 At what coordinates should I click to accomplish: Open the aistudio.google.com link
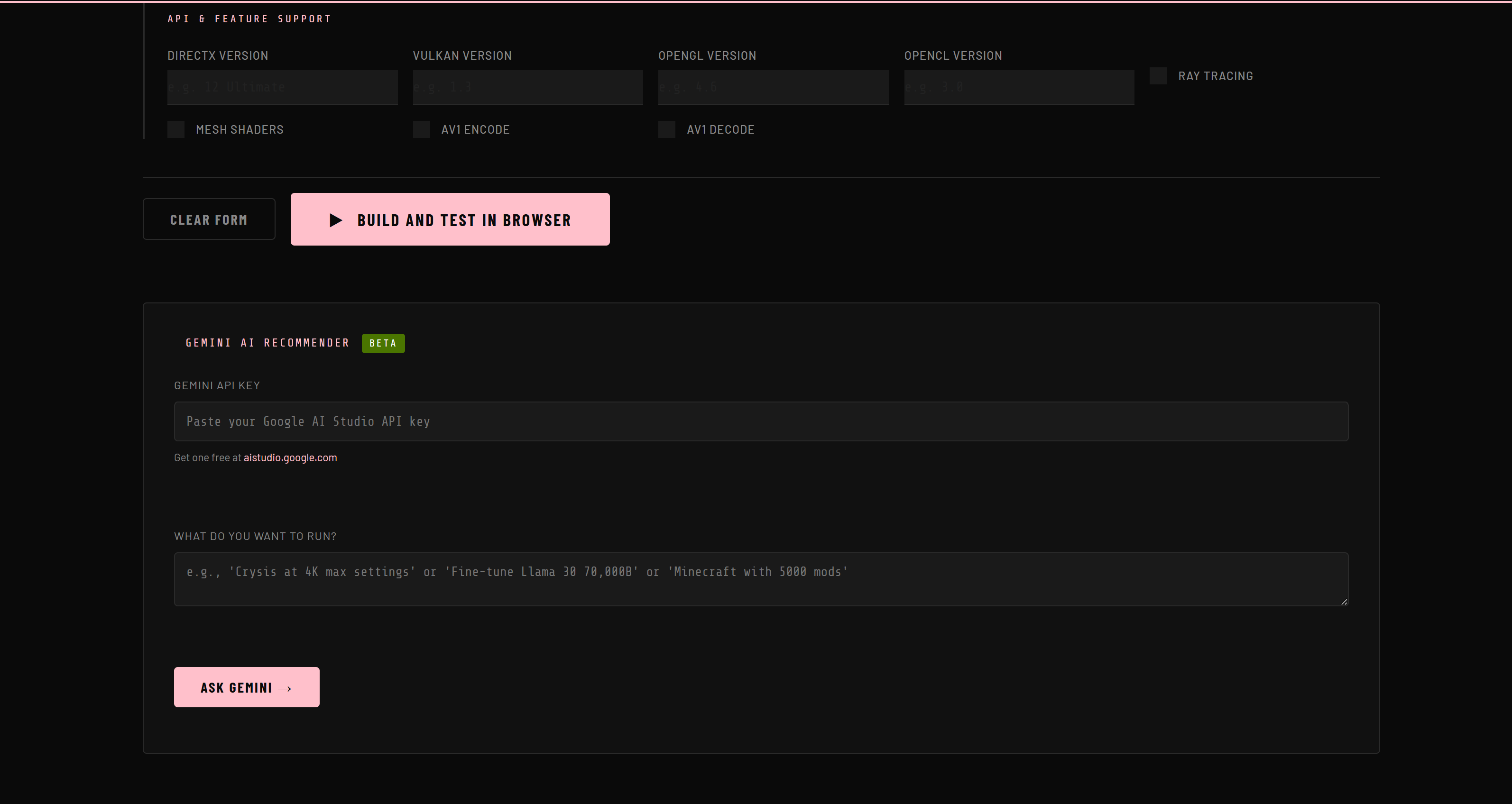[290, 458]
